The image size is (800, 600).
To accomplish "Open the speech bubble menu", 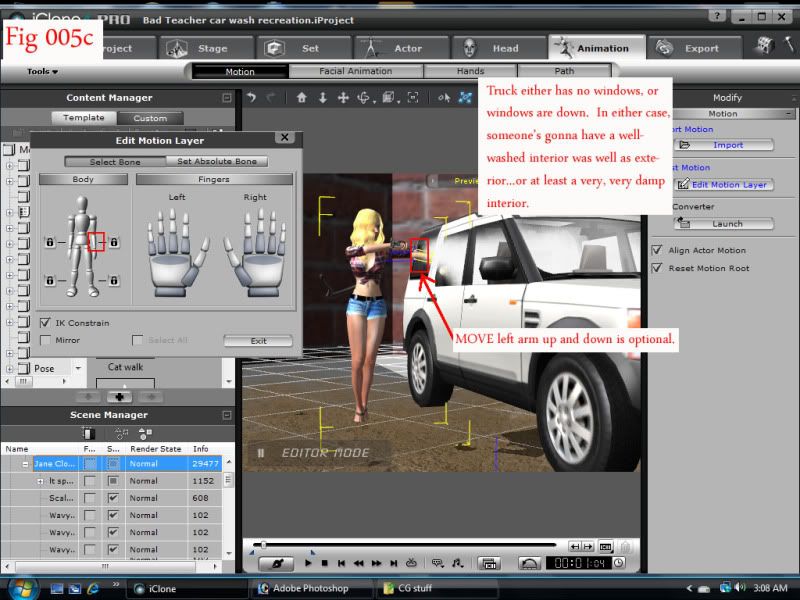I will 437,563.
